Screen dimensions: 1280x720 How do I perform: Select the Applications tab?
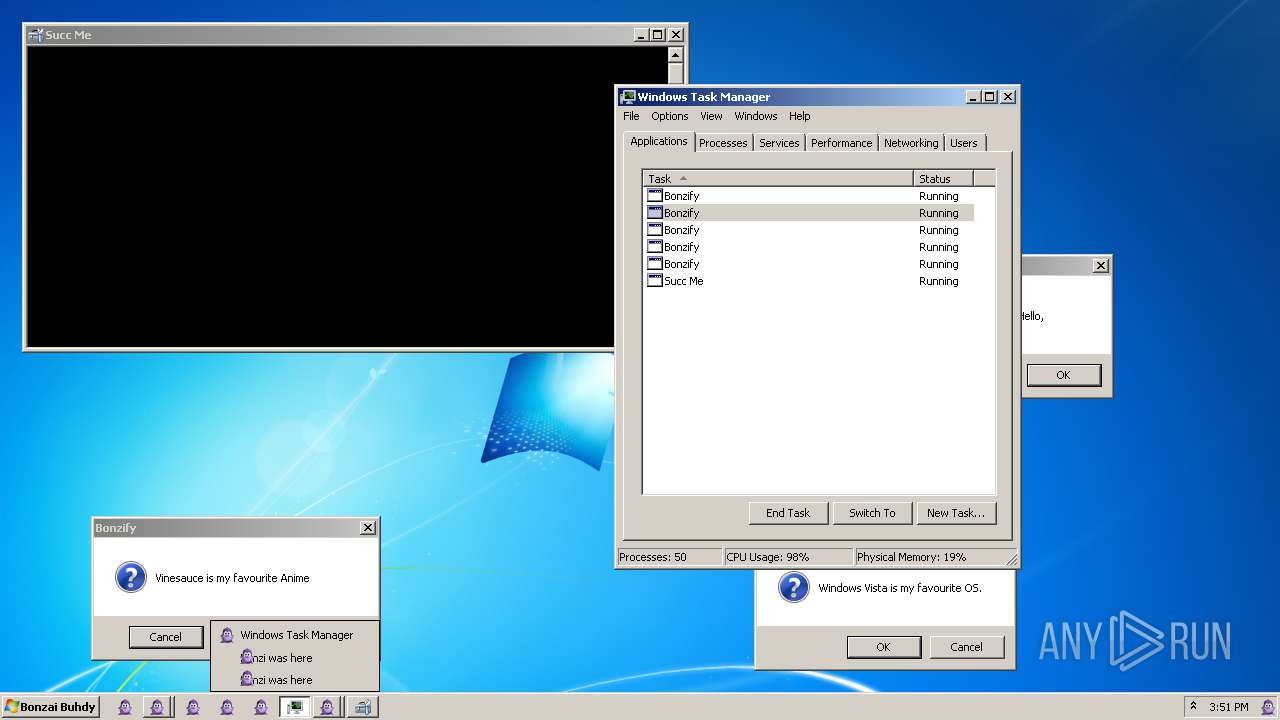pyautogui.click(x=659, y=141)
